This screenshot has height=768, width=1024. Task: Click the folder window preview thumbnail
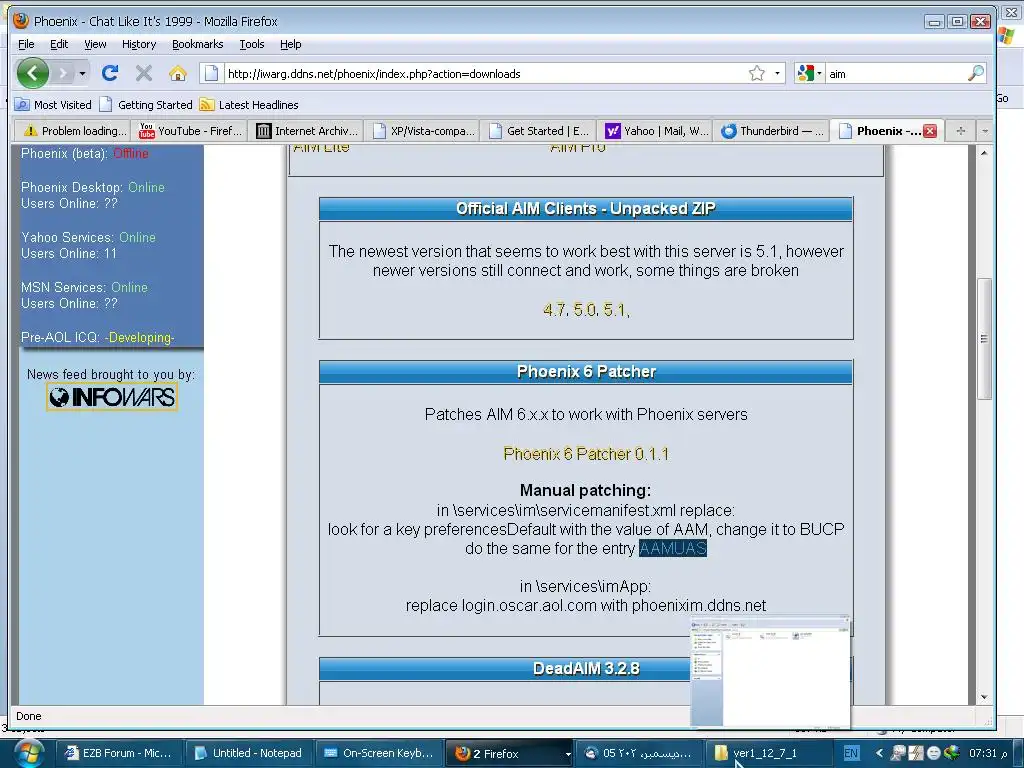click(771, 671)
